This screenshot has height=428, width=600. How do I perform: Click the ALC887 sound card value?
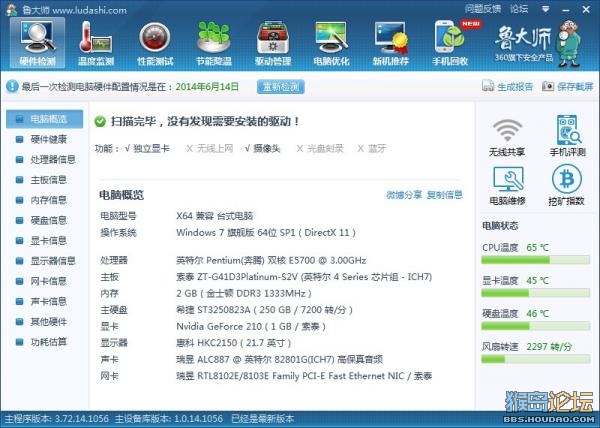click(279, 360)
